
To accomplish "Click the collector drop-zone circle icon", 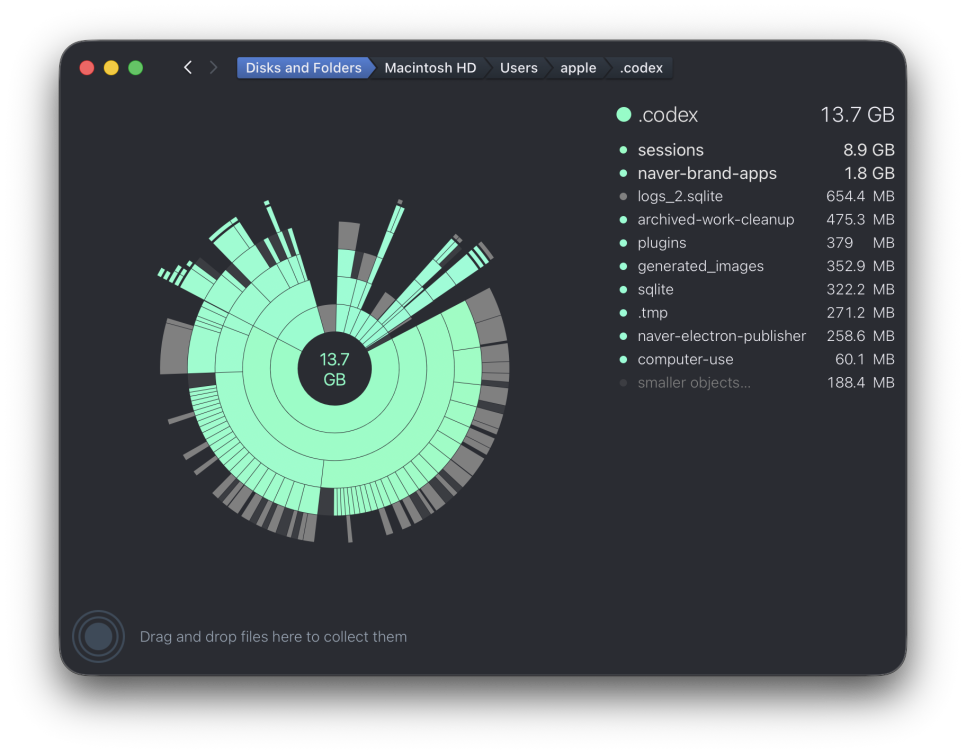I will (x=99, y=636).
